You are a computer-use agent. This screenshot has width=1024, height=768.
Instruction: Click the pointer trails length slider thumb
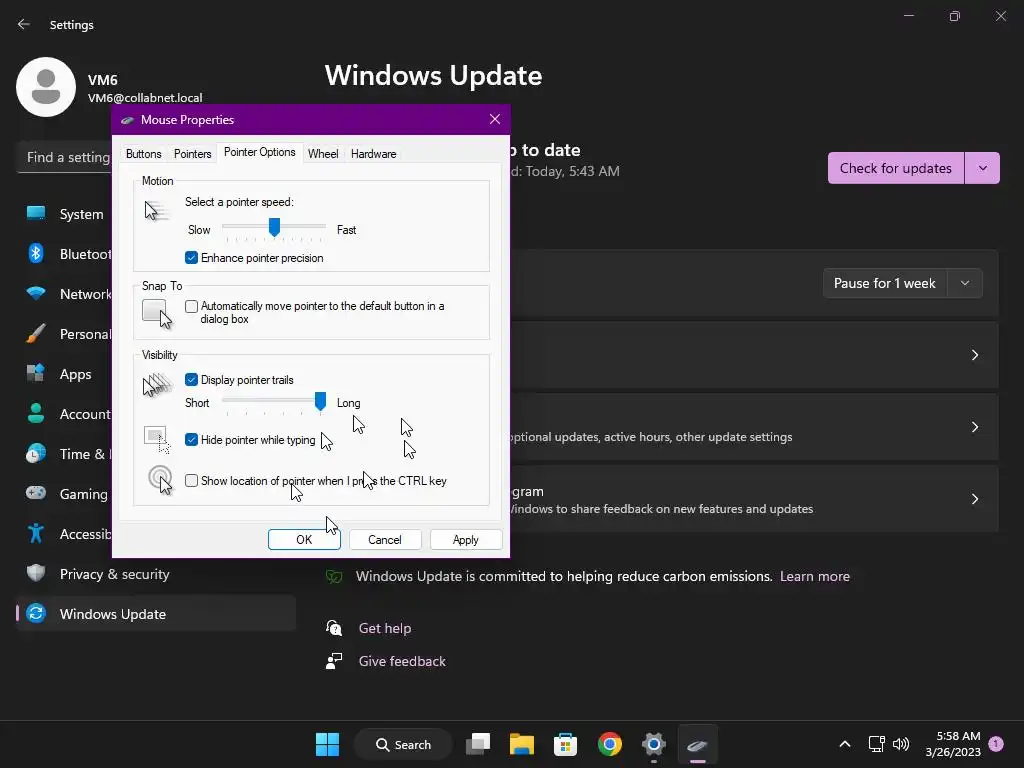[320, 401]
